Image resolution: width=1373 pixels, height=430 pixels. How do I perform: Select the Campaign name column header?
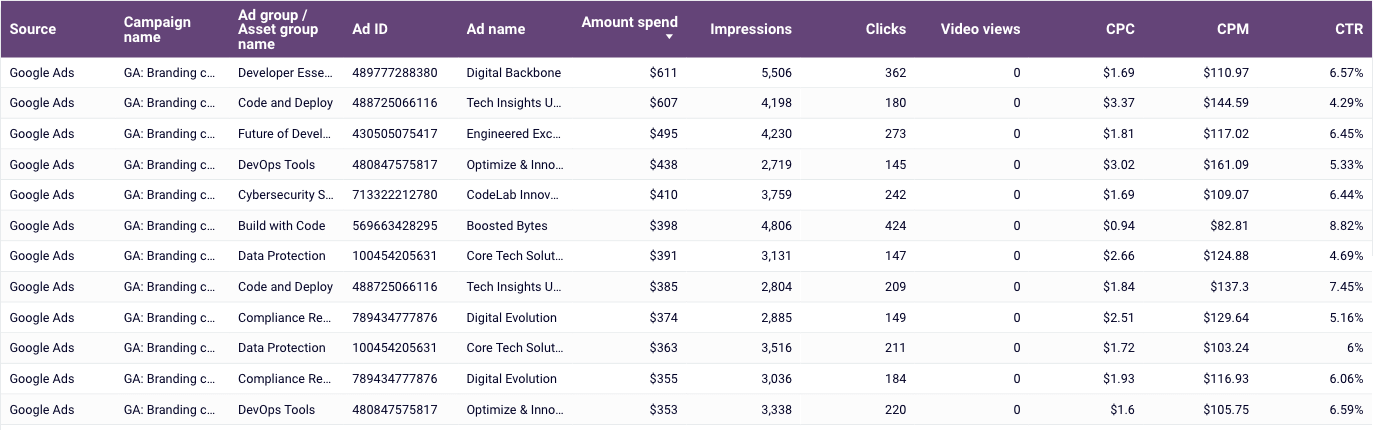click(x=157, y=29)
